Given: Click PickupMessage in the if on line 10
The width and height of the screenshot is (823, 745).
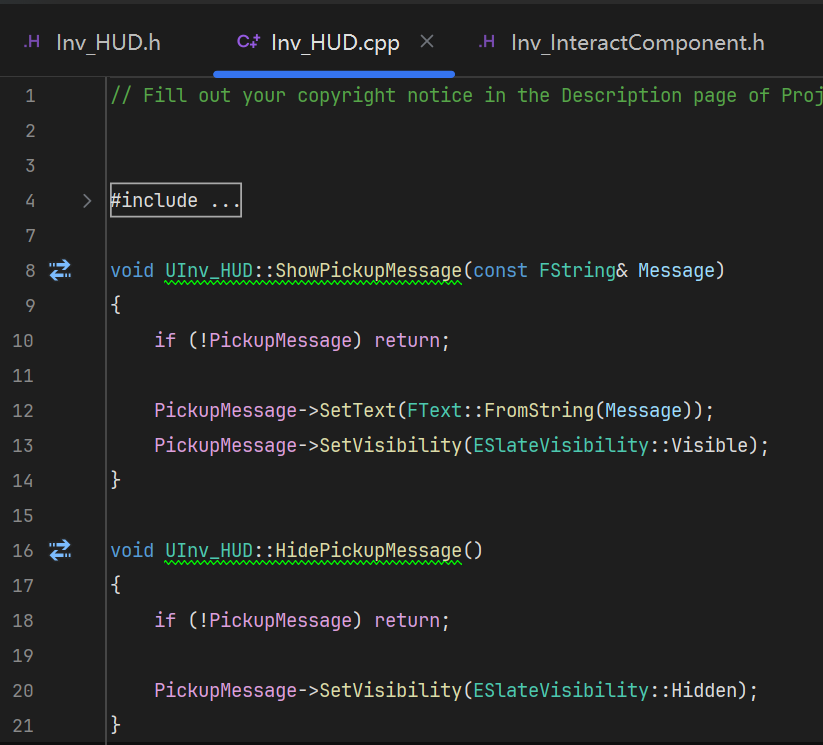Looking at the screenshot, I should pos(280,340).
